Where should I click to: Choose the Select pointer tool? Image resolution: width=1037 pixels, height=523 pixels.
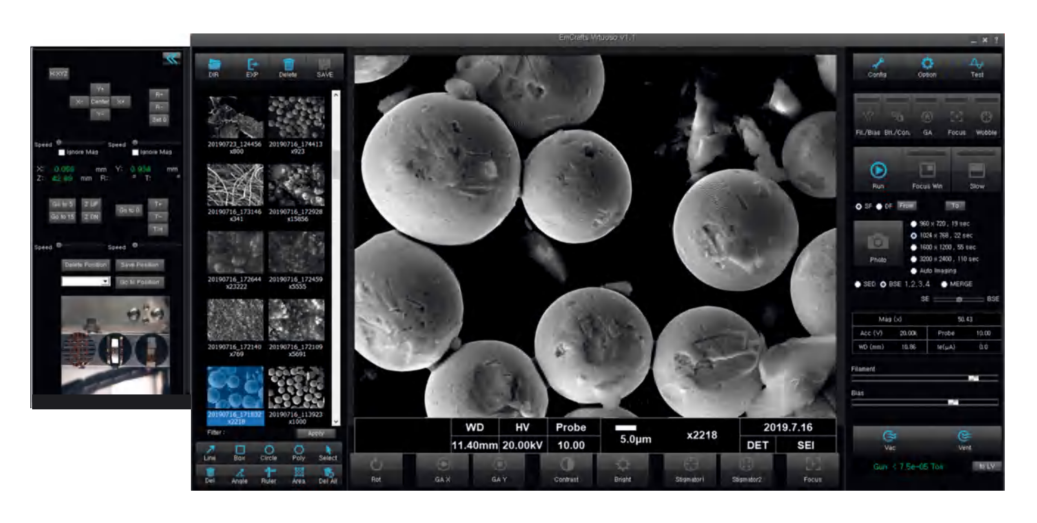click(x=328, y=453)
